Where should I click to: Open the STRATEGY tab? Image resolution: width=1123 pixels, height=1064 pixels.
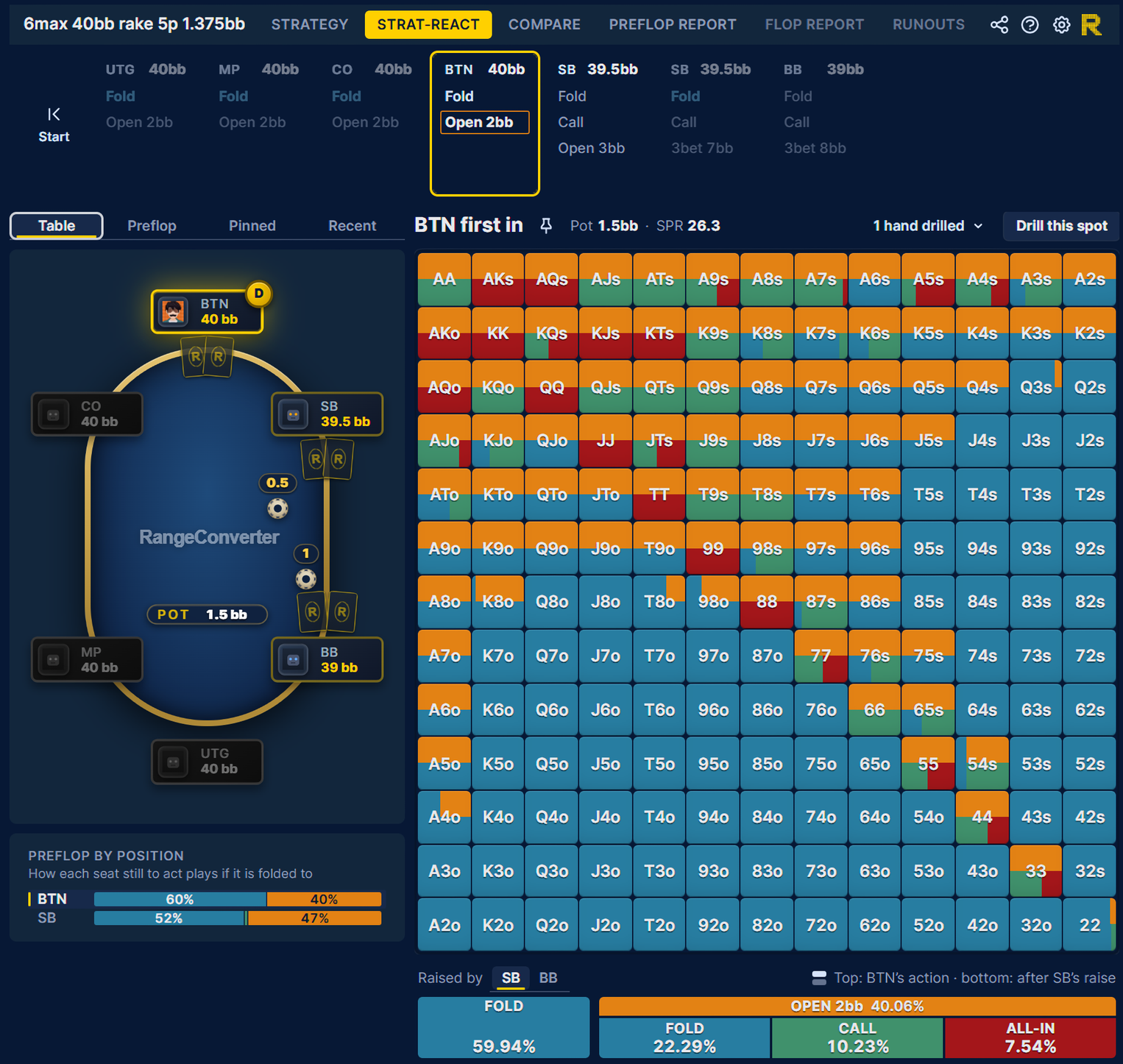[310, 24]
